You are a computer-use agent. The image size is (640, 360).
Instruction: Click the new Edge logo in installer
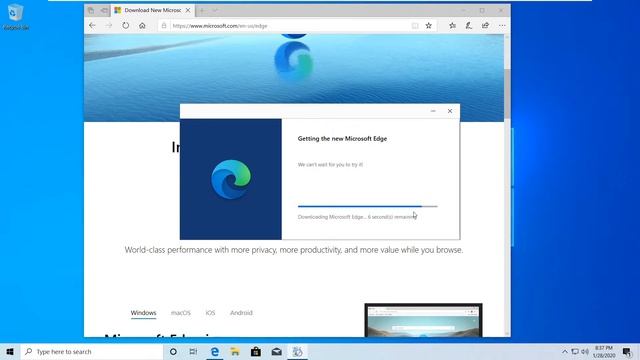[x=231, y=180]
